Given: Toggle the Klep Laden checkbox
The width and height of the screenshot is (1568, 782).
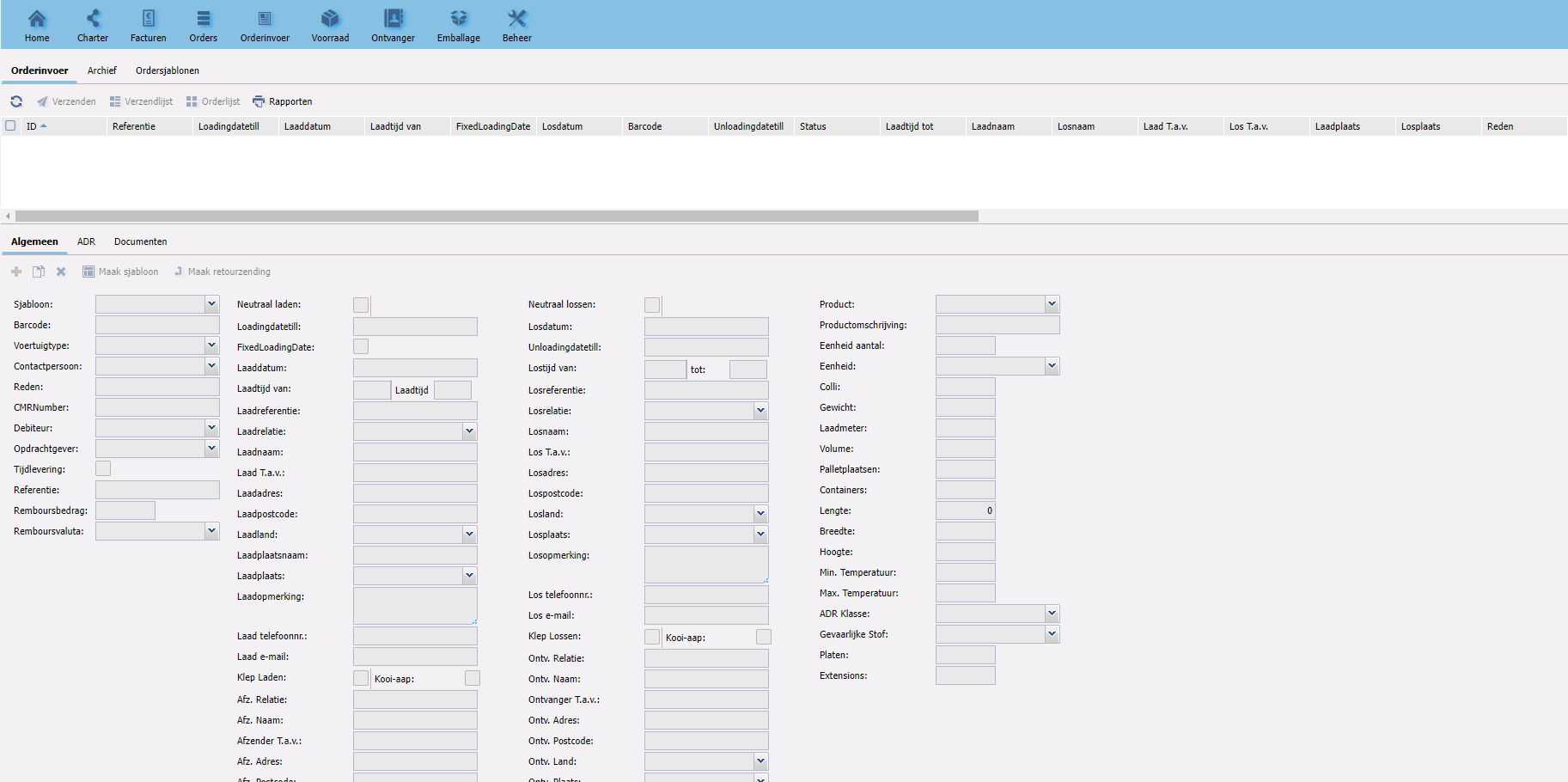Looking at the screenshot, I should point(361,678).
